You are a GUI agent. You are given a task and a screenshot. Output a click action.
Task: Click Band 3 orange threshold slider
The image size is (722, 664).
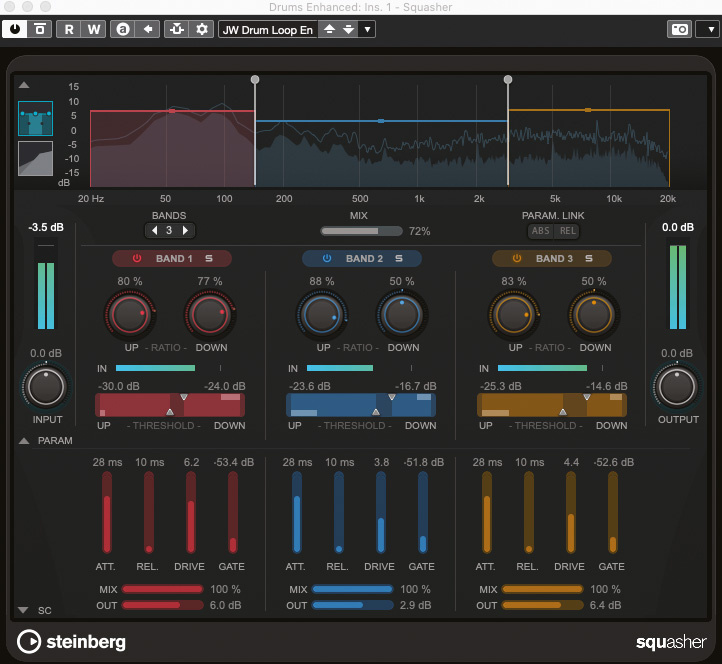[x=552, y=405]
